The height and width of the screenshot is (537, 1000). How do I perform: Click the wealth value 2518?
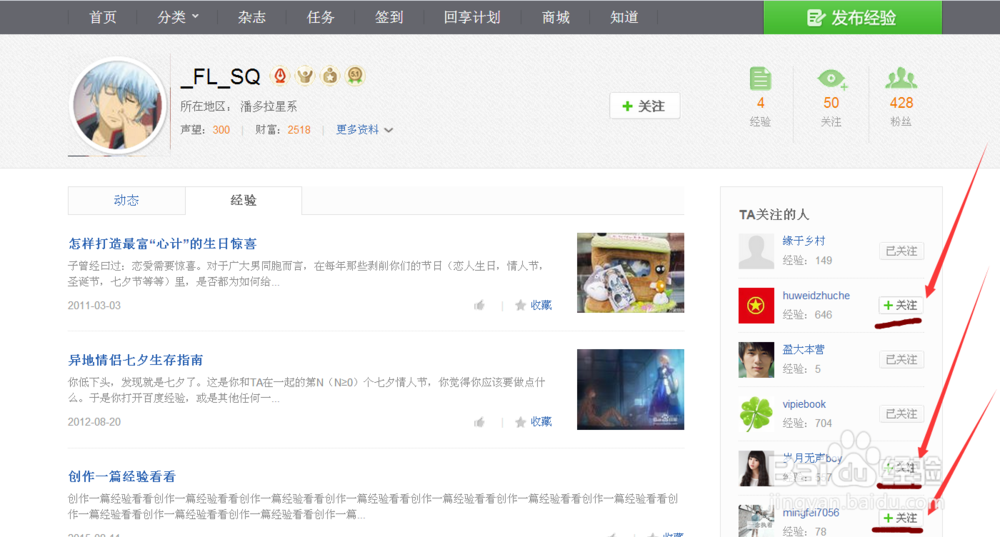click(298, 129)
